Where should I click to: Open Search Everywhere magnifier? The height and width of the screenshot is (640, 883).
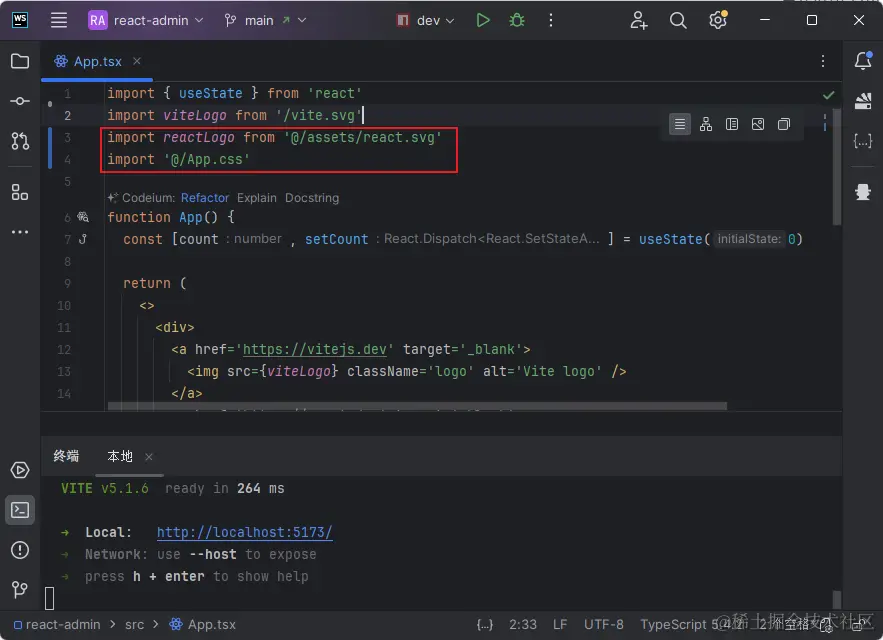point(678,20)
